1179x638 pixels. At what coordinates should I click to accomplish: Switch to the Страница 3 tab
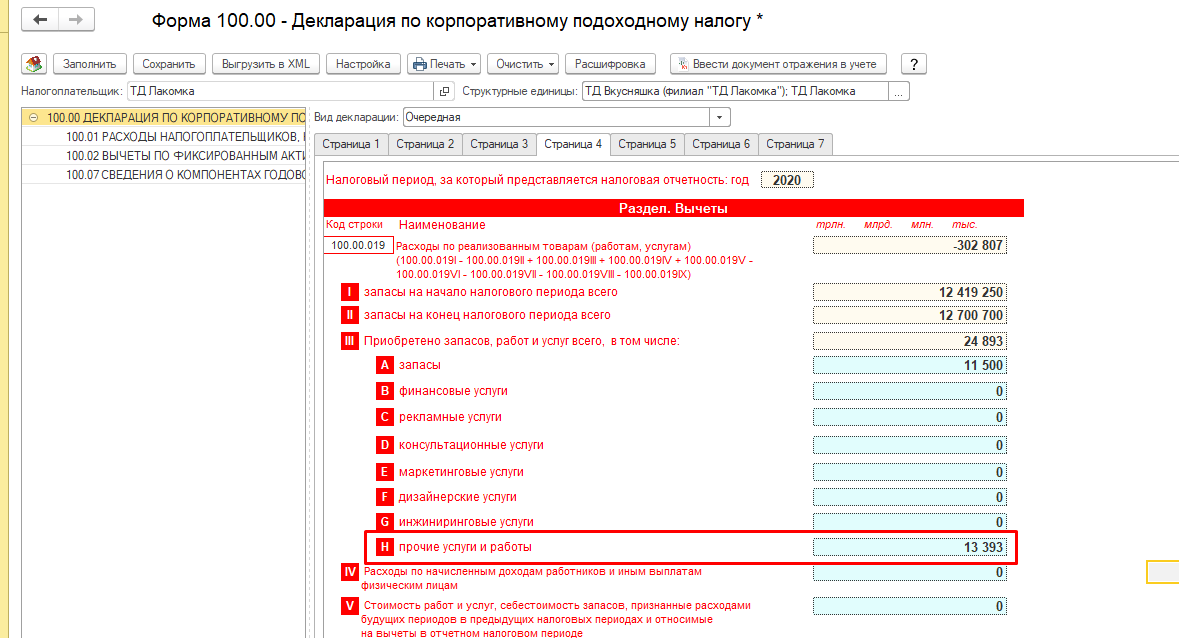point(499,144)
